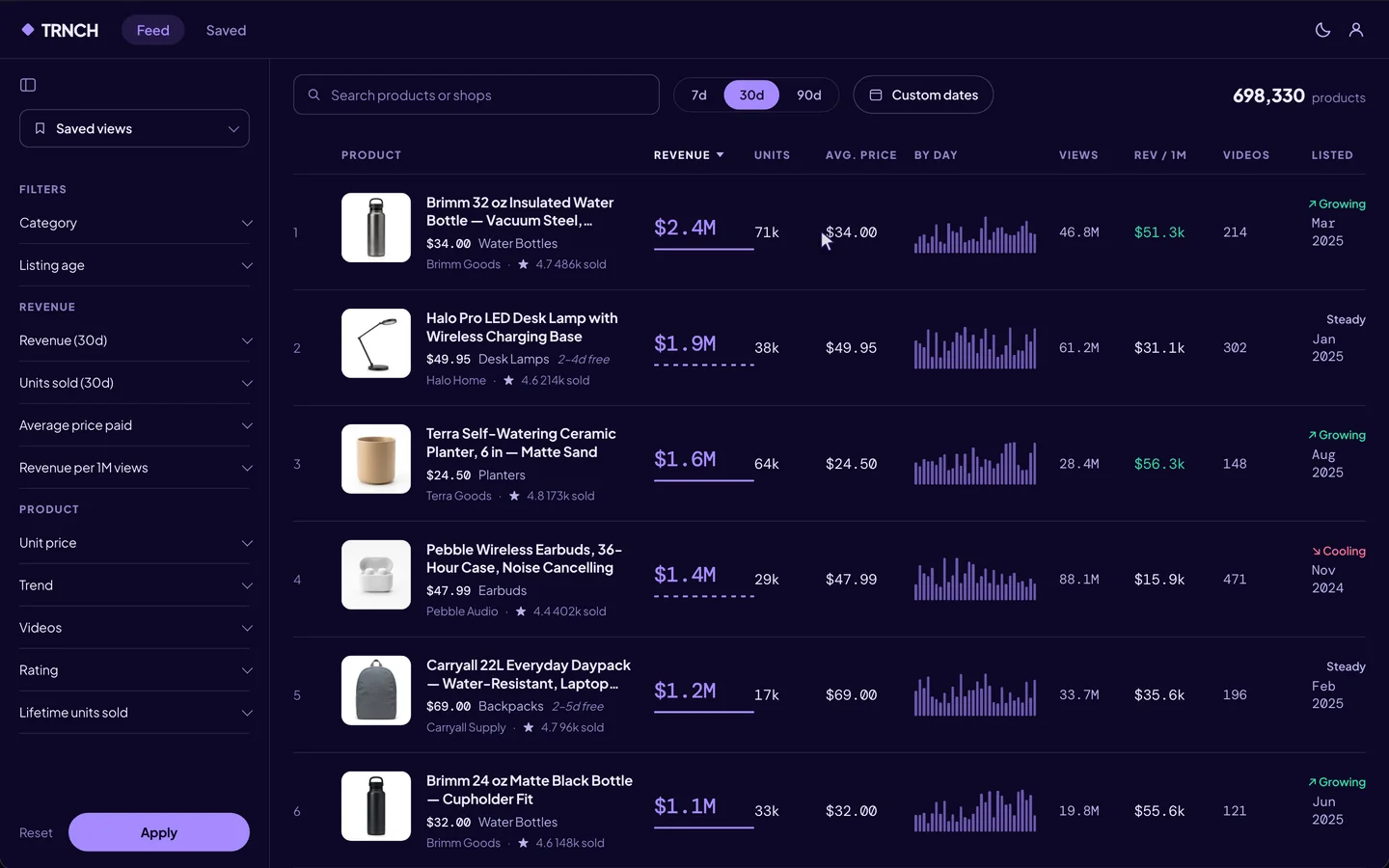Click the TRNCH logo diamond icon

pos(28,30)
